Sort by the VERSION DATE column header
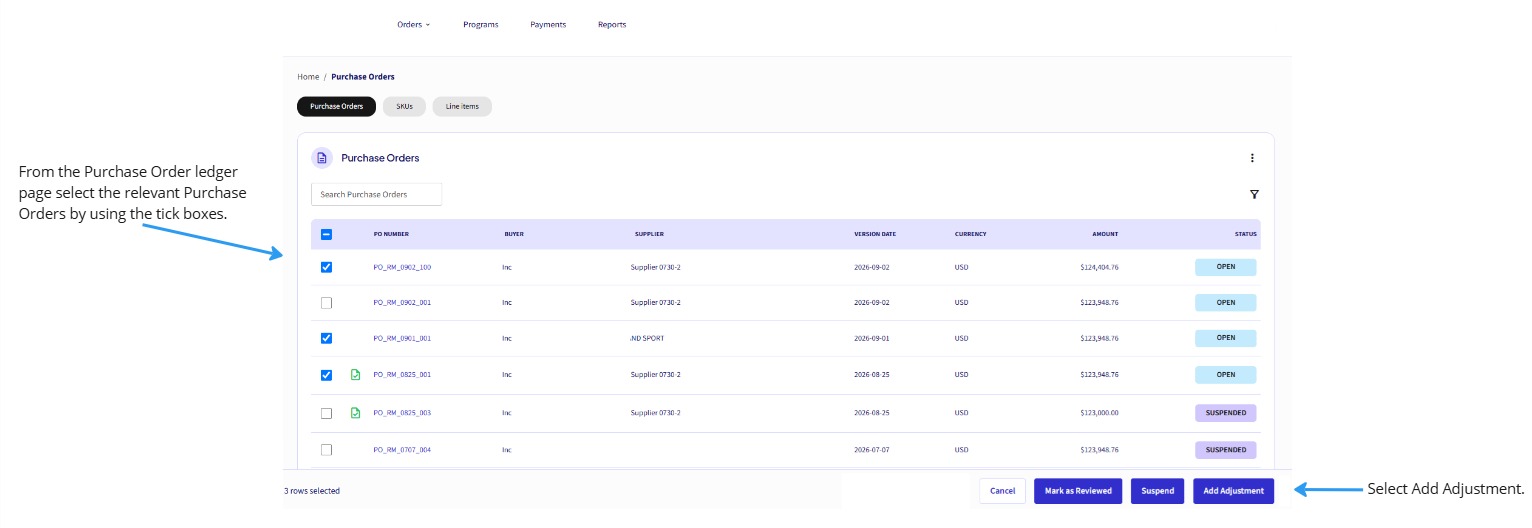The height and width of the screenshot is (528, 1532). (875, 235)
